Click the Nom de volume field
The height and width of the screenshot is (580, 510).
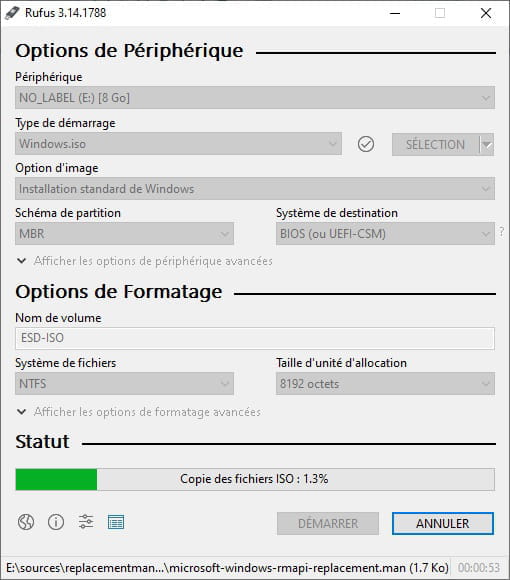coord(255,338)
